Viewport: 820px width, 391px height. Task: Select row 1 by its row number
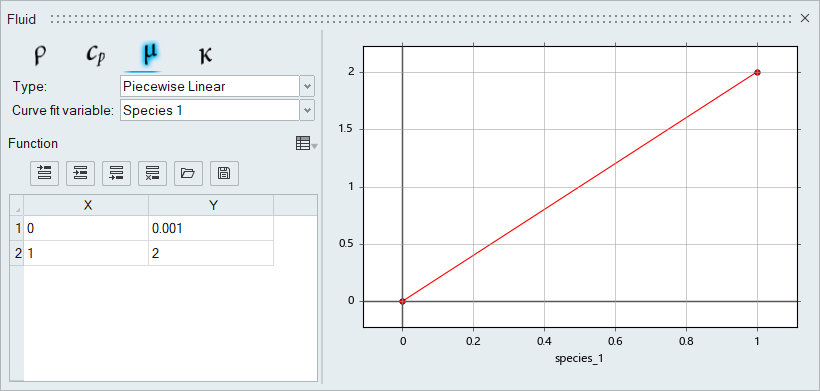(x=17, y=228)
